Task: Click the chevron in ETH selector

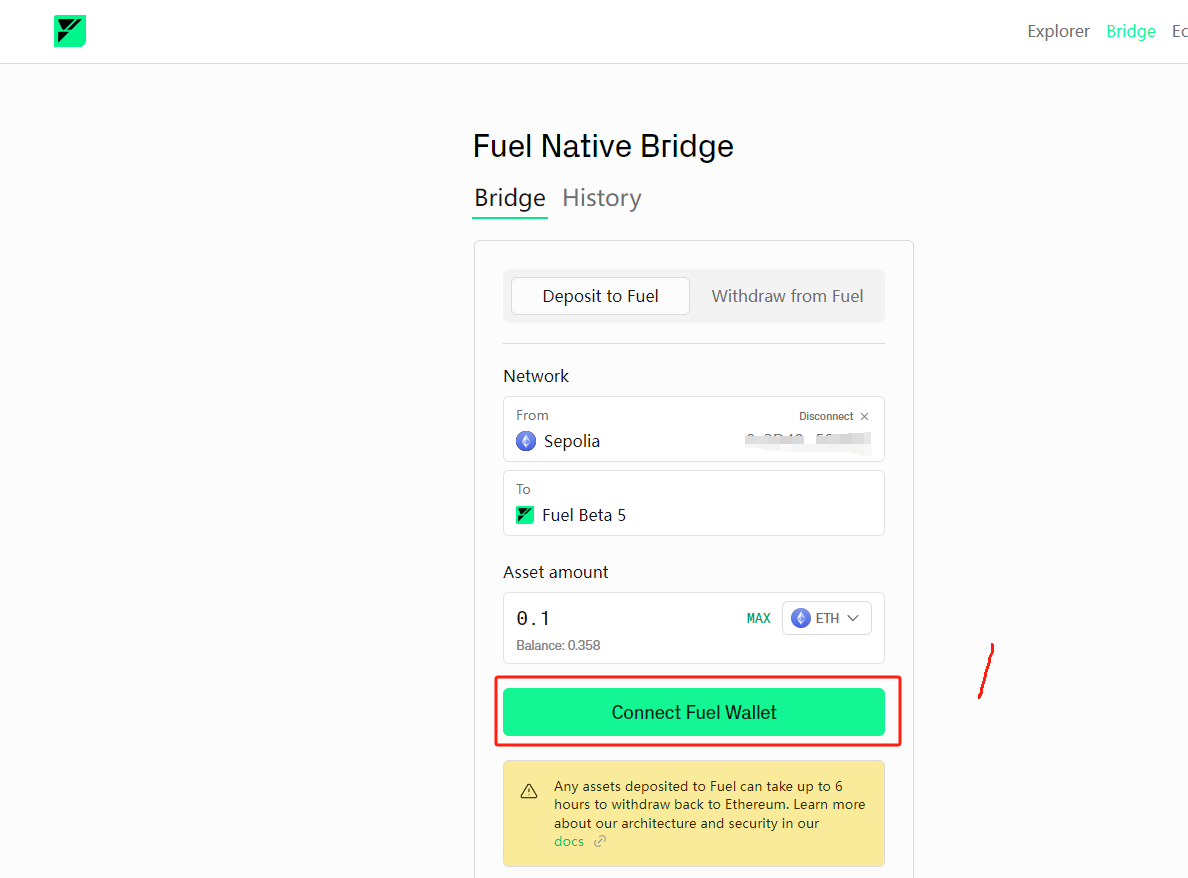Action: [853, 618]
